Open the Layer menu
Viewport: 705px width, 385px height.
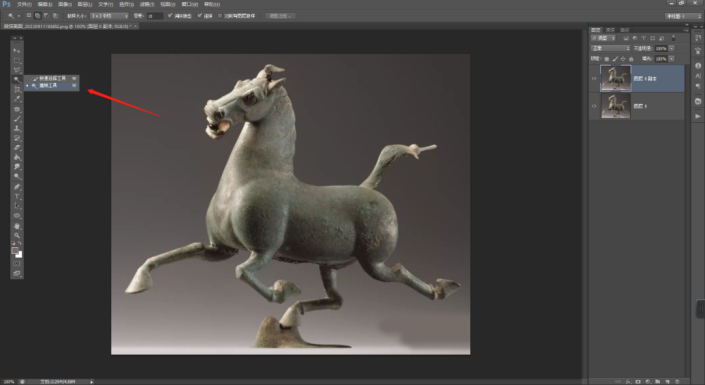[x=85, y=4]
